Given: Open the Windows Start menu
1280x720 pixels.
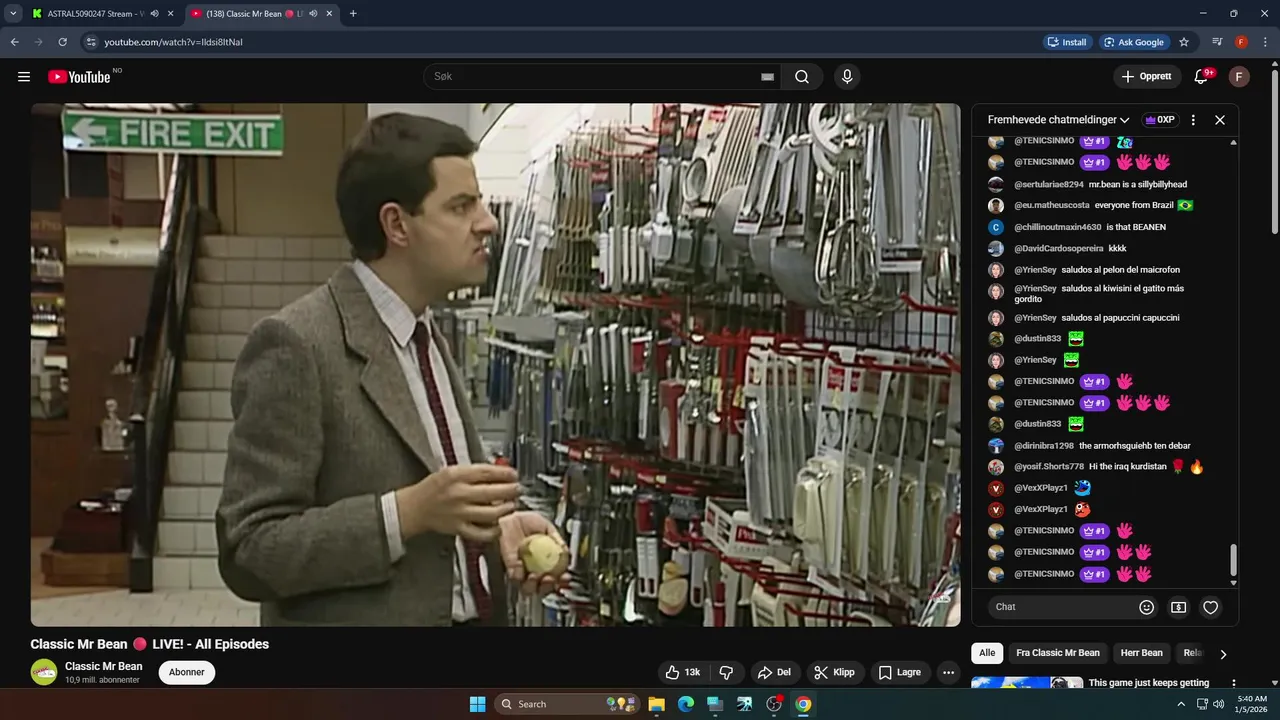Looking at the screenshot, I should pyautogui.click(x=477, y=704).
